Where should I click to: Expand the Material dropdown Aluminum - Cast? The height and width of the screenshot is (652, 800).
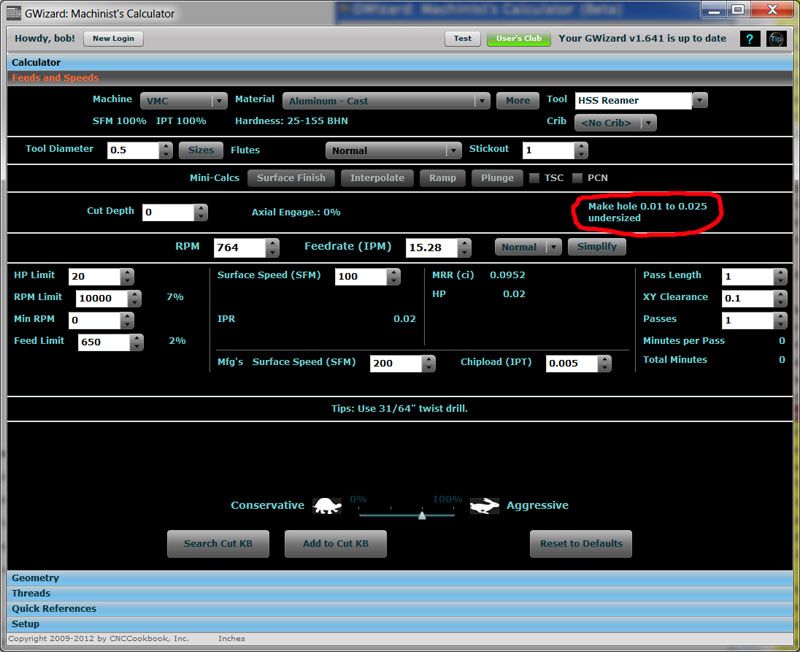386,101
